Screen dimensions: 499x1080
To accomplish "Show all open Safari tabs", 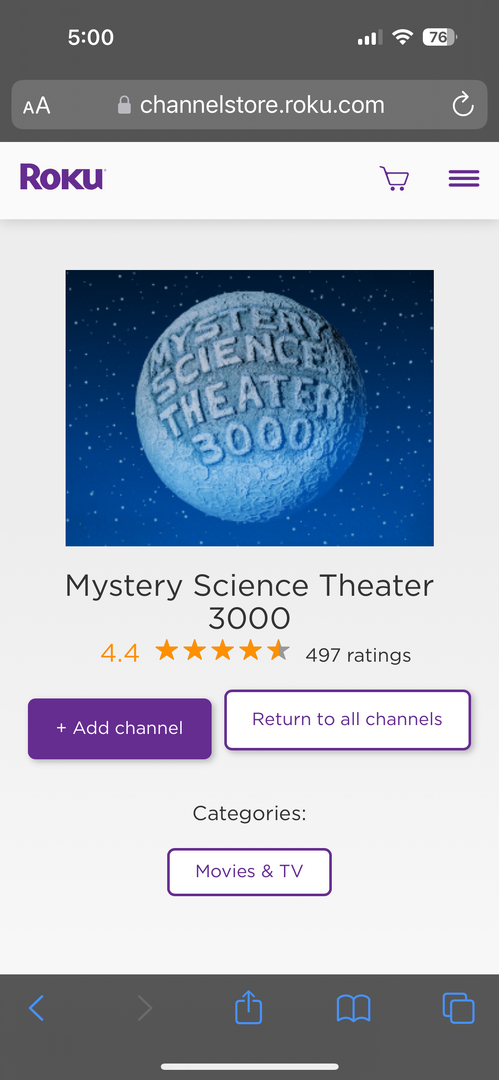I will point(458,1008).
